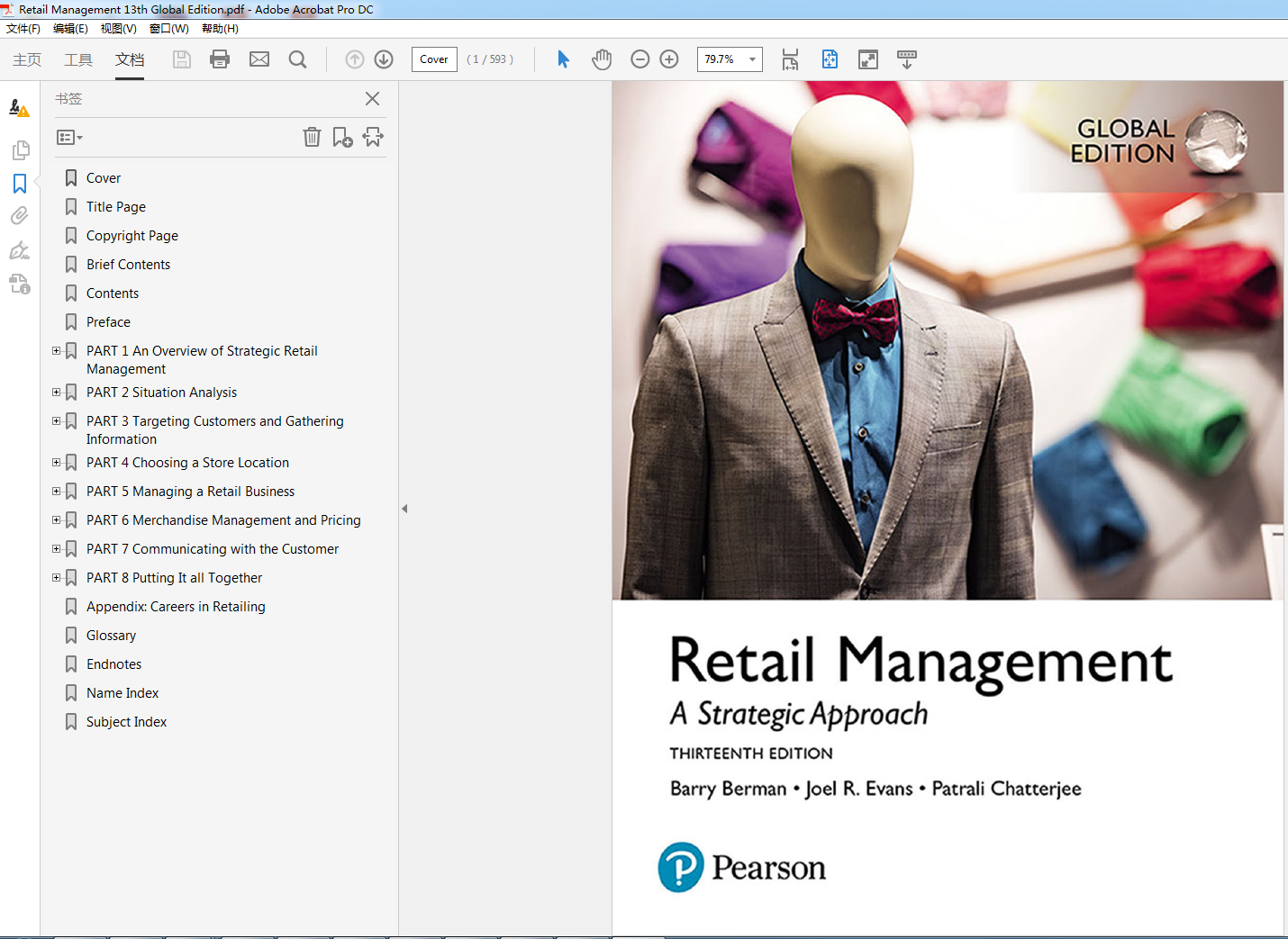This screenshot has height=939, width=1288.
Task: Open bookmark options dropdown menu
Action: [69, 138]
